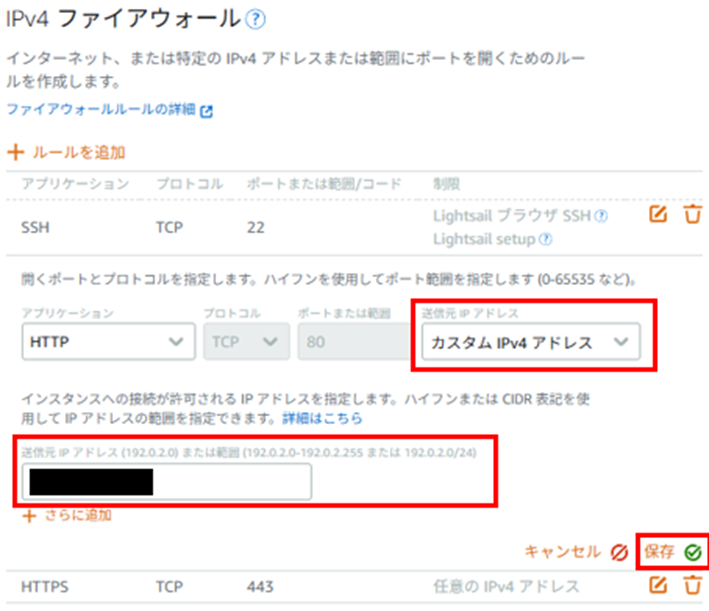The width and height of the screenshot is (709, 611).
Task: Delete the HTTPS rule with trash icon
Action: click(692, 585)
